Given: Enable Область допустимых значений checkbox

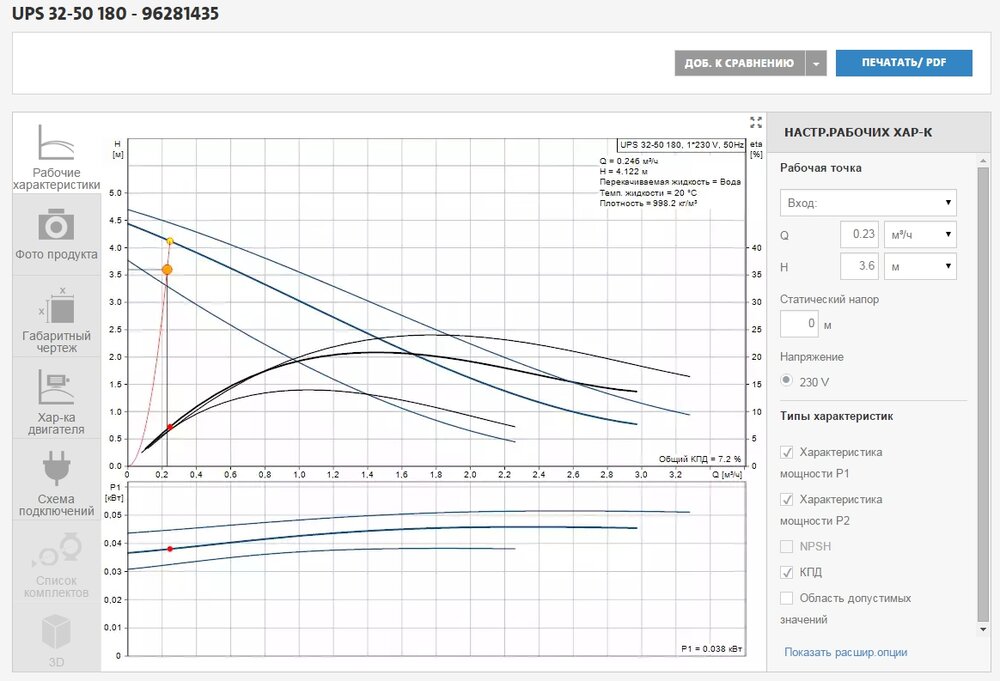Looking at the screenshot, I should [787, 598].
